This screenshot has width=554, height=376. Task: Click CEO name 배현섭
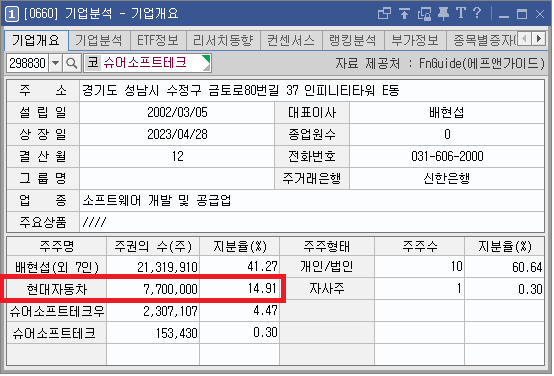pyautogui.click(x=447, y=113)
